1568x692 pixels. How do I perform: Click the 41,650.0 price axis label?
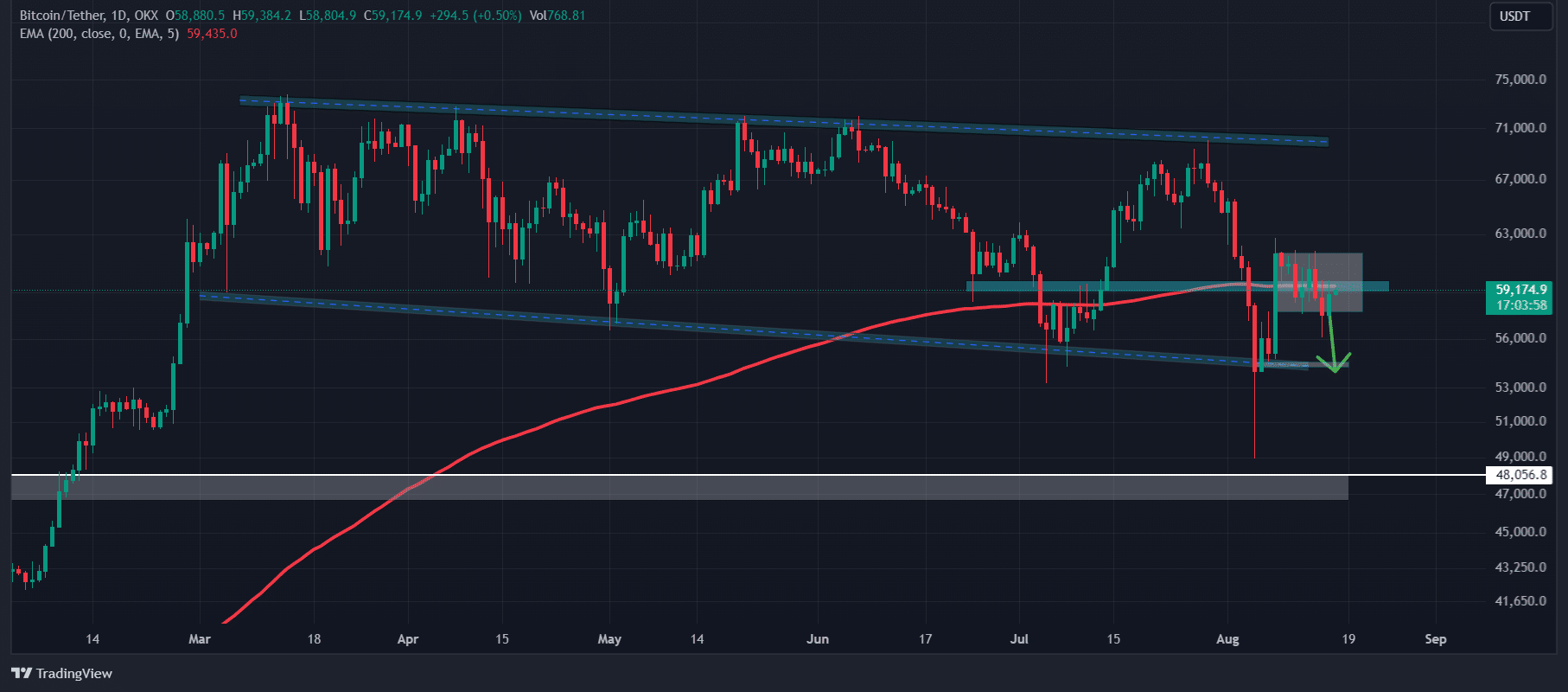tap(1520, 601)
